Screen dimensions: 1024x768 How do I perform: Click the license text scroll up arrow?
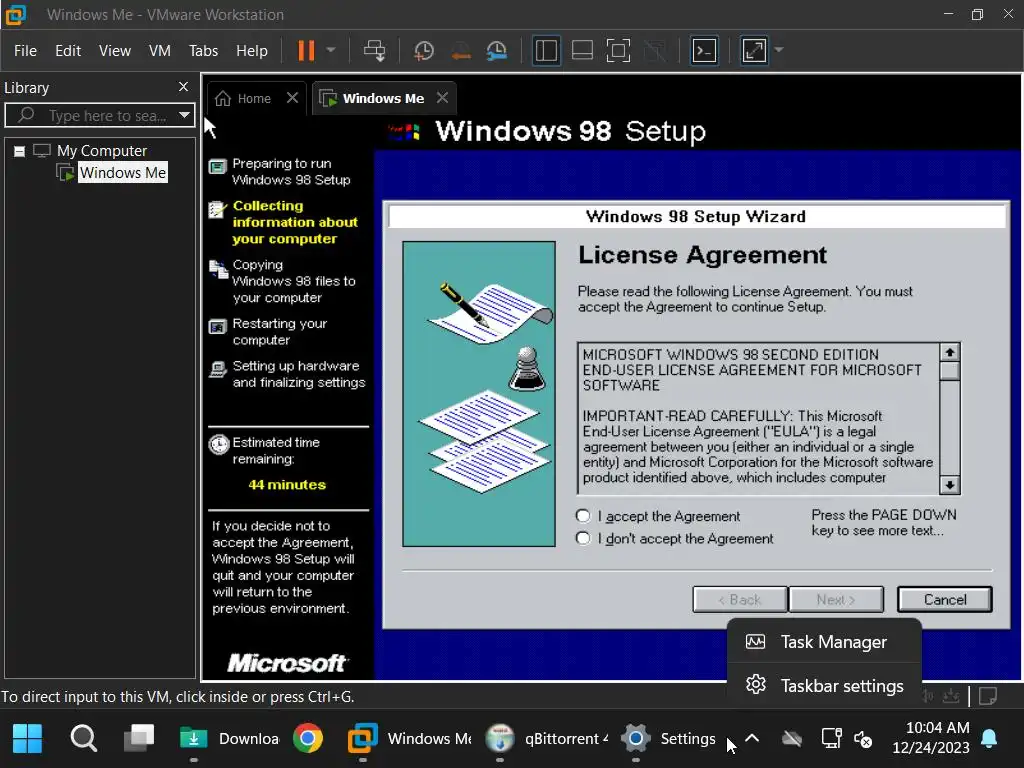[x=950, y=352]
